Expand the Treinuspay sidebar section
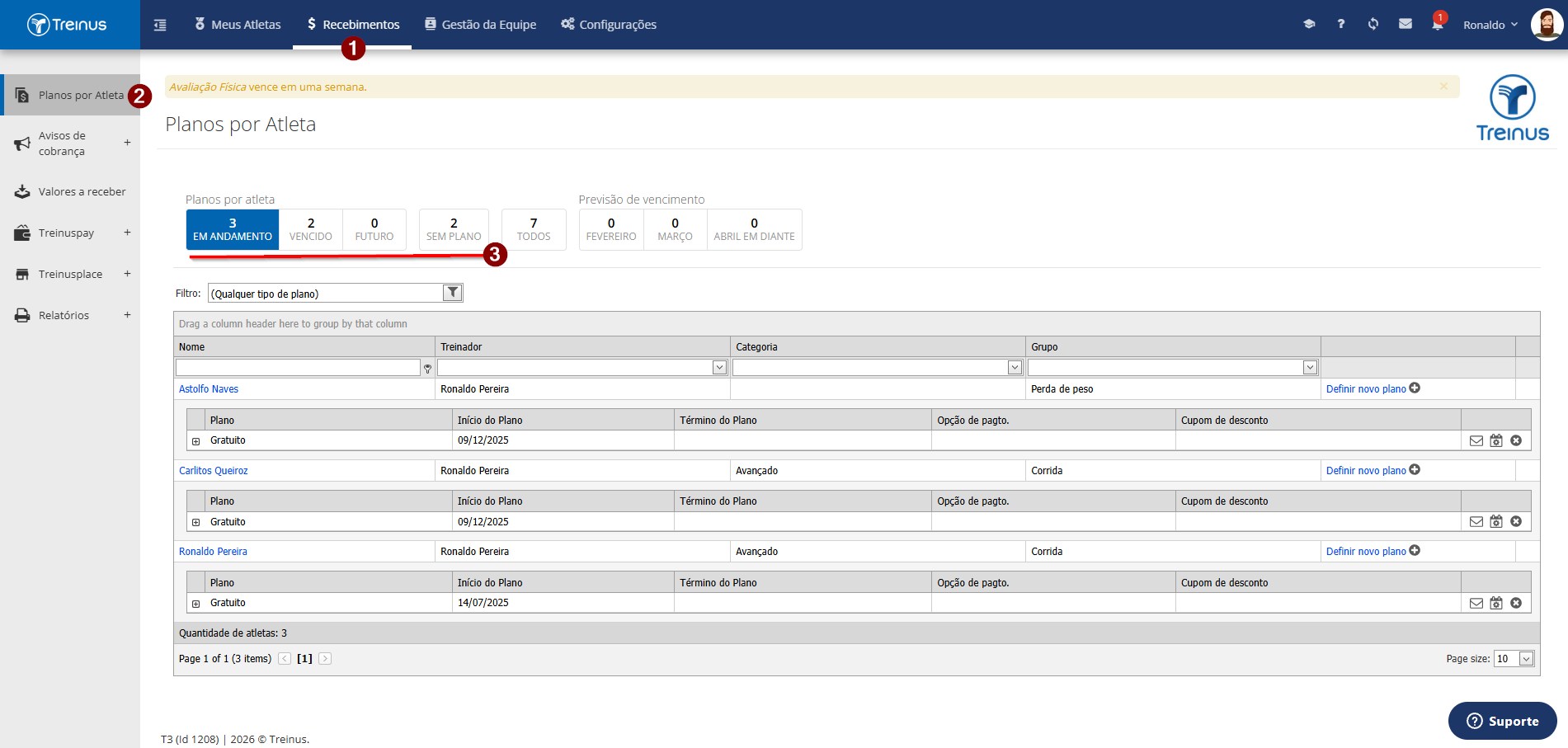 (x=127, y=233)
